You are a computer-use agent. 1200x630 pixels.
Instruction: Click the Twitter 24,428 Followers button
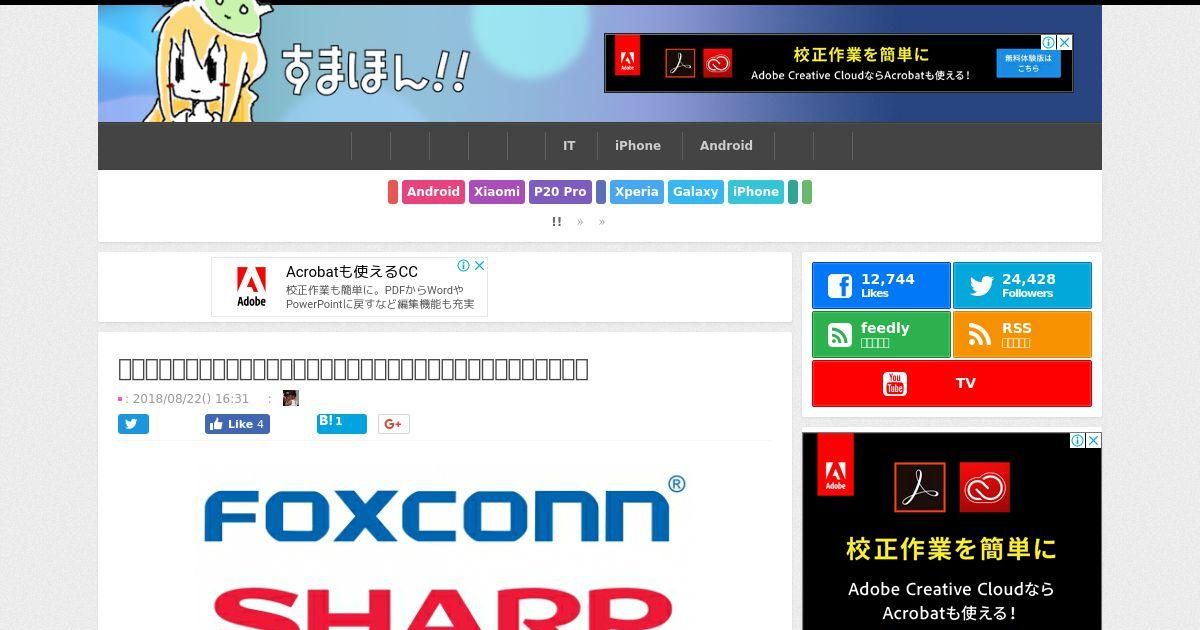[1022, 286]
